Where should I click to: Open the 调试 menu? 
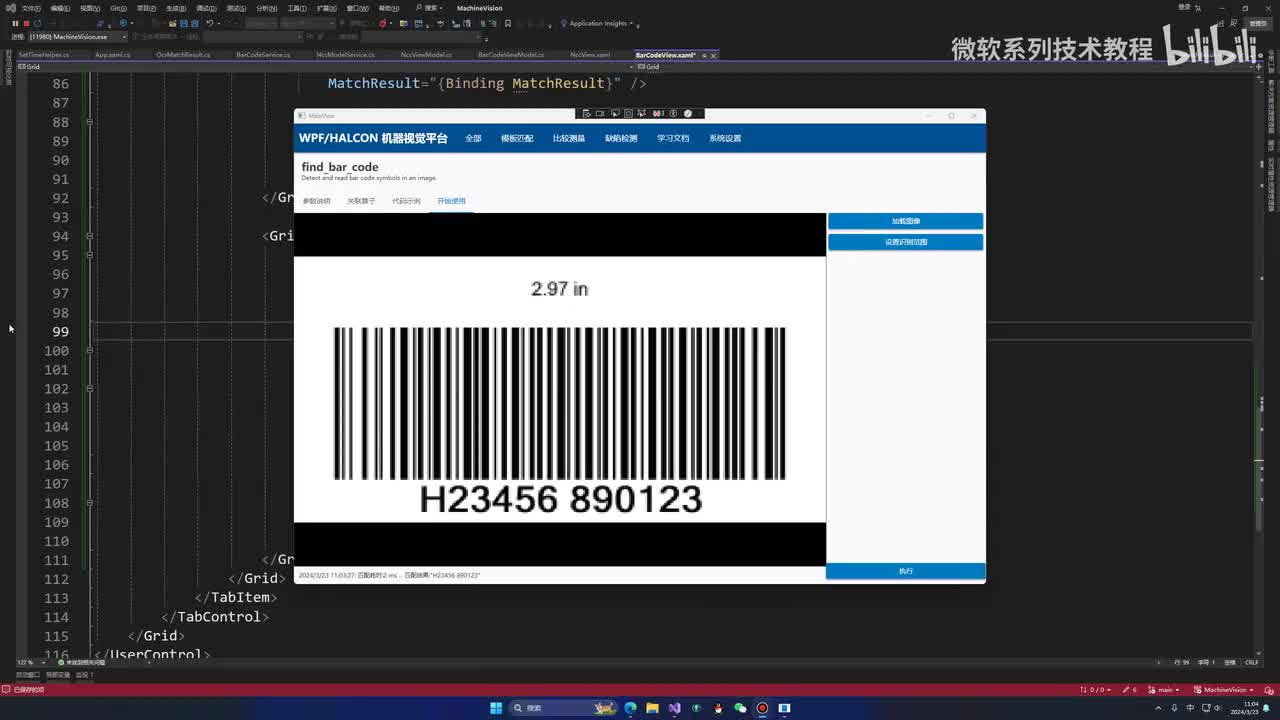[x=206, y=8]
